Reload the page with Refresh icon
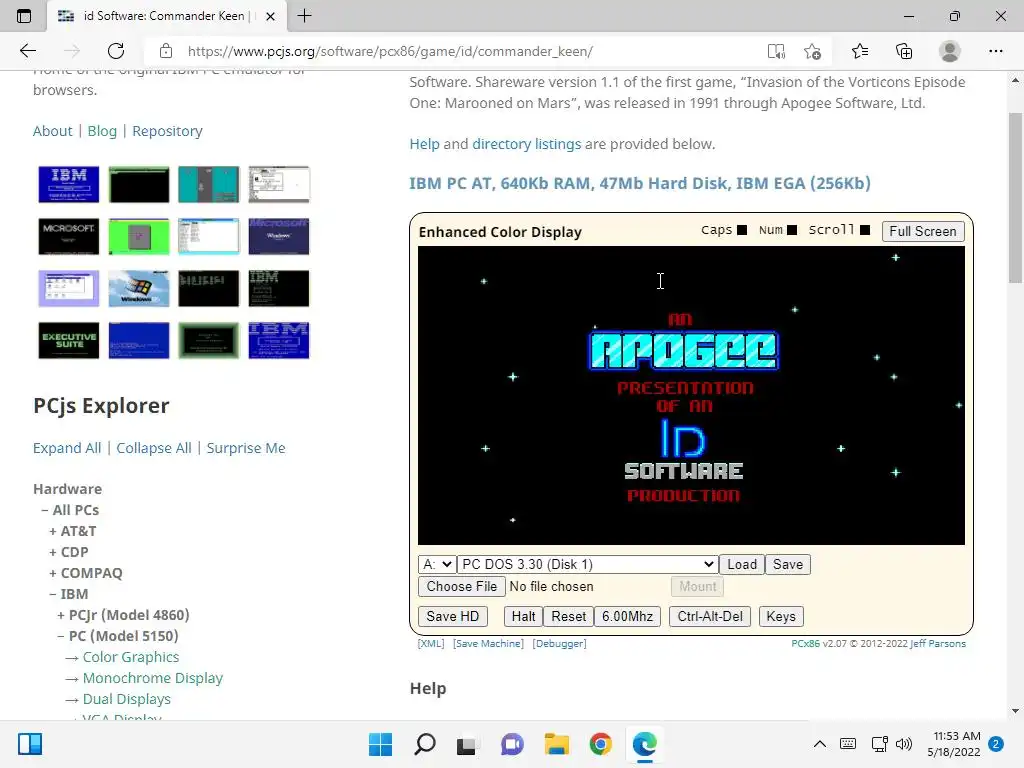The image size is (1024, 768). (x=116, y=51)
